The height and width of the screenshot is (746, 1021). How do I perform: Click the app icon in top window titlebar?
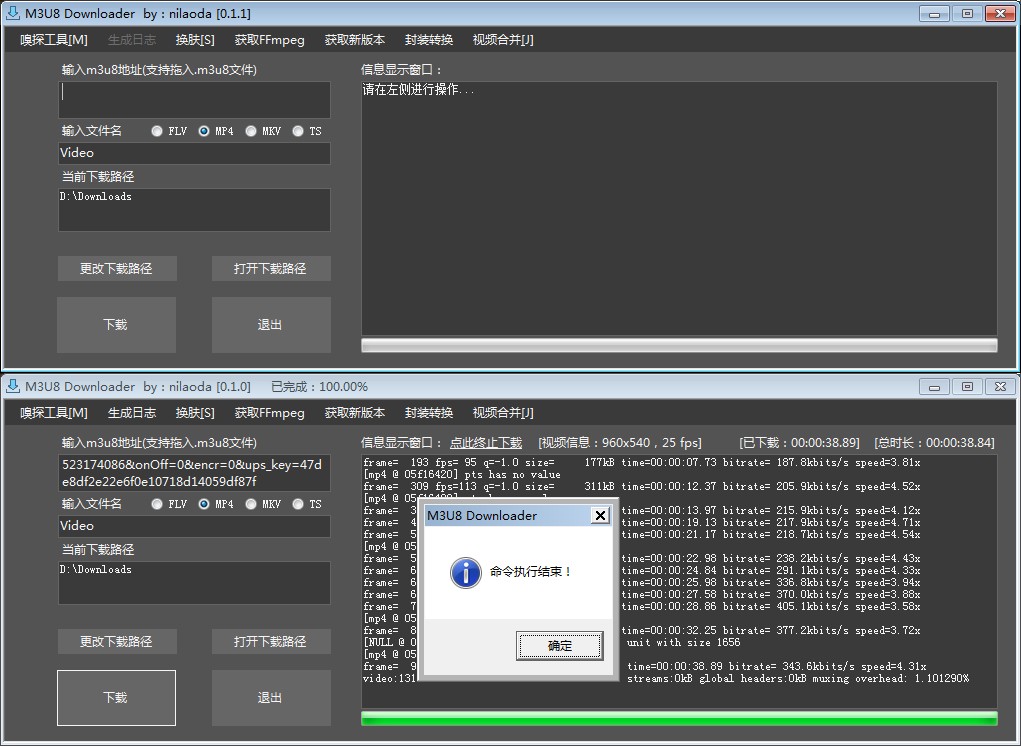12,13
